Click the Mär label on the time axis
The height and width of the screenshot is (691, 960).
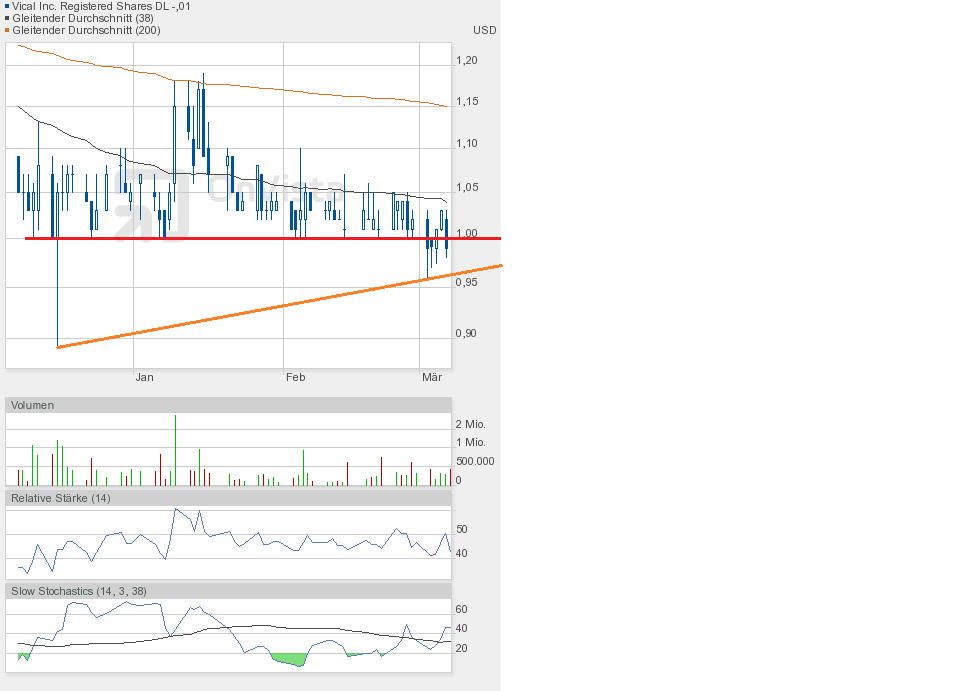coord(431,377)
